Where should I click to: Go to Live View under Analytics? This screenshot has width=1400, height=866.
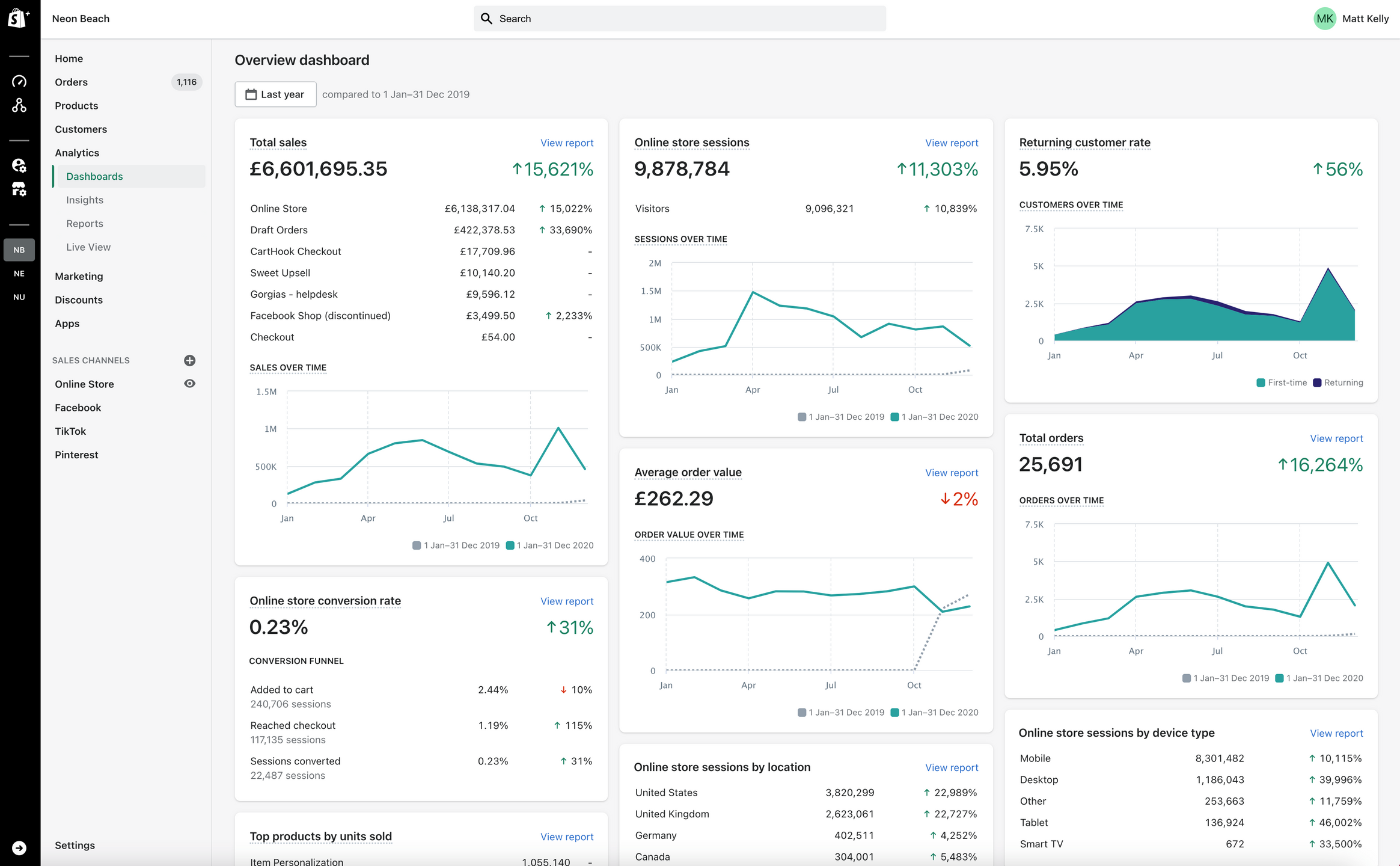click(88, 247)
